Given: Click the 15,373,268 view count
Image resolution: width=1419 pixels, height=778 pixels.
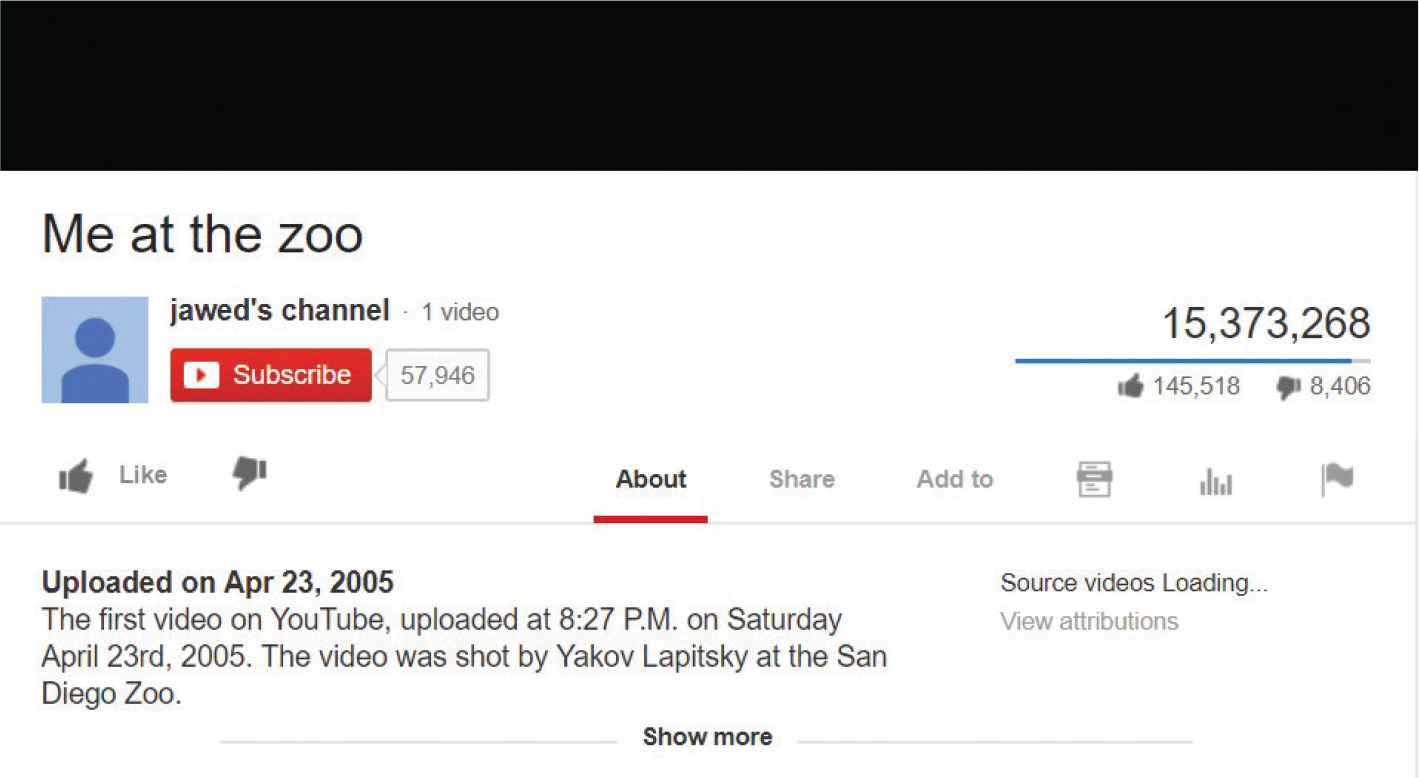Looking at the screenshot, I should (1266, 324).
